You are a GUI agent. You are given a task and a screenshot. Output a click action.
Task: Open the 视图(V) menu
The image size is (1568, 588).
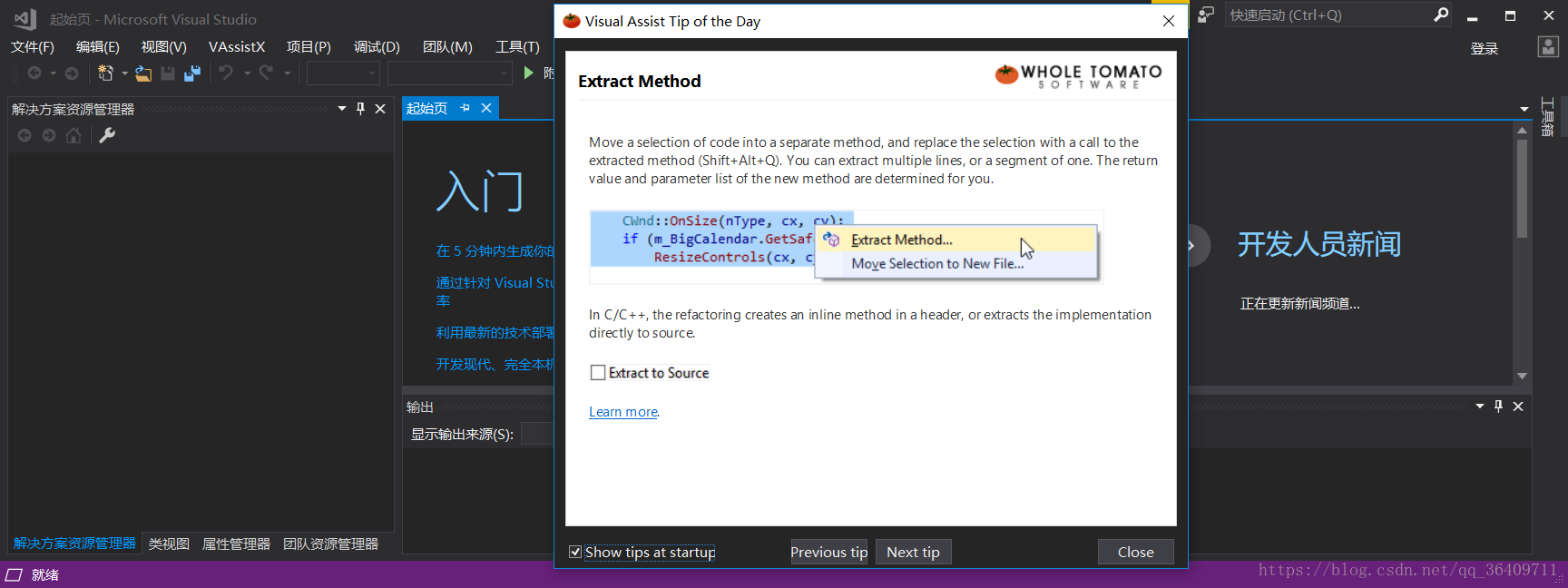click(163, 47)
